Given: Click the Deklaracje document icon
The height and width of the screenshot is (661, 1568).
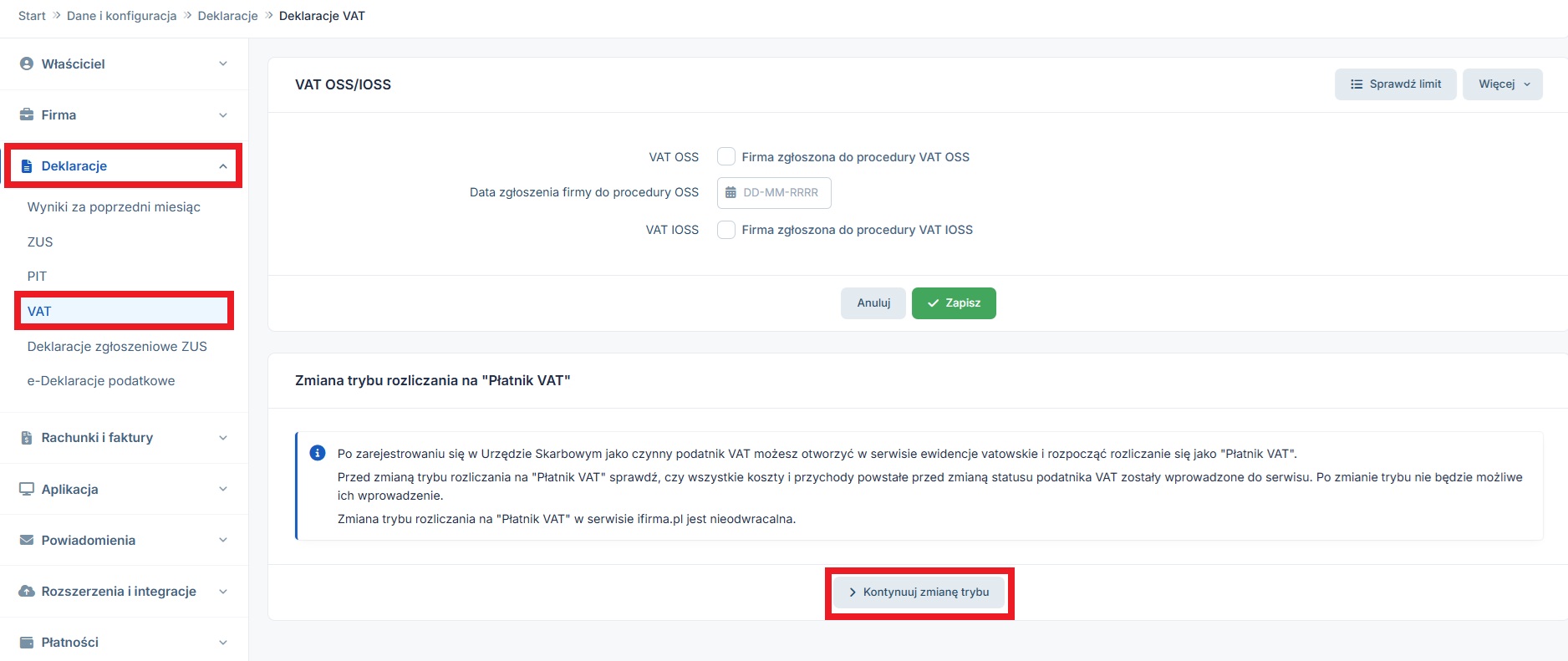Looking at the screenshot, I should (27, 165).
